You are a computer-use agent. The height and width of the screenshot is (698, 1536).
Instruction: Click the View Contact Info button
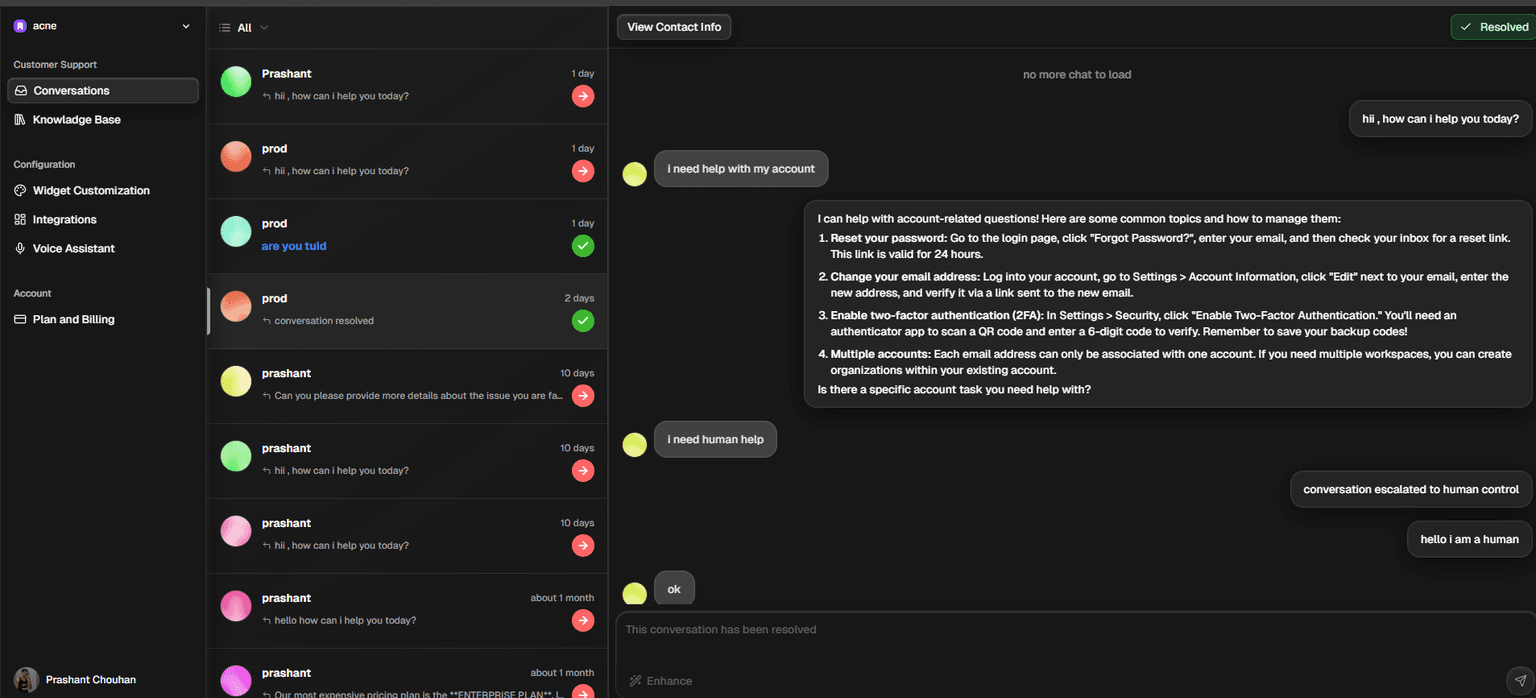coord(673,27)
